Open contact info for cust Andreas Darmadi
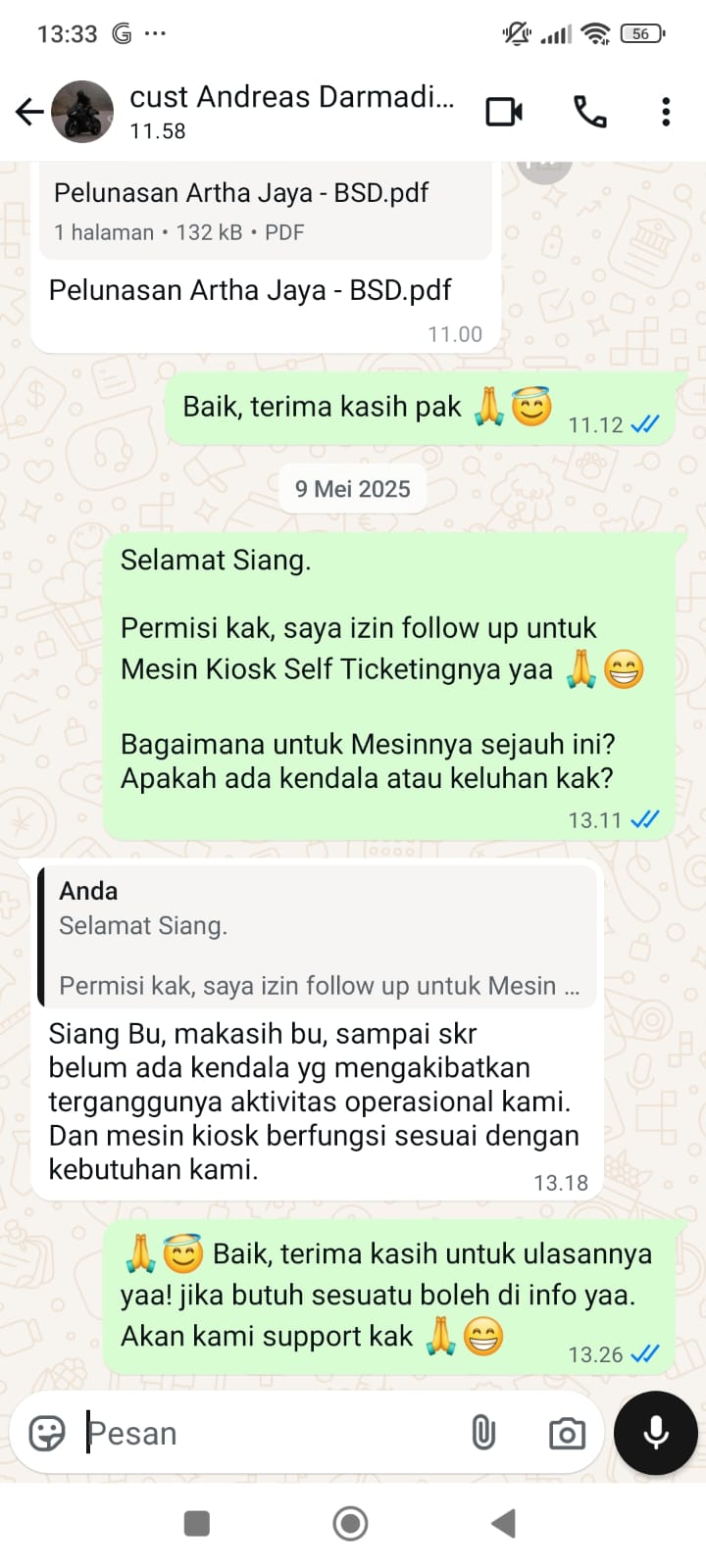 pyautogui.click(x=292, y=112)
